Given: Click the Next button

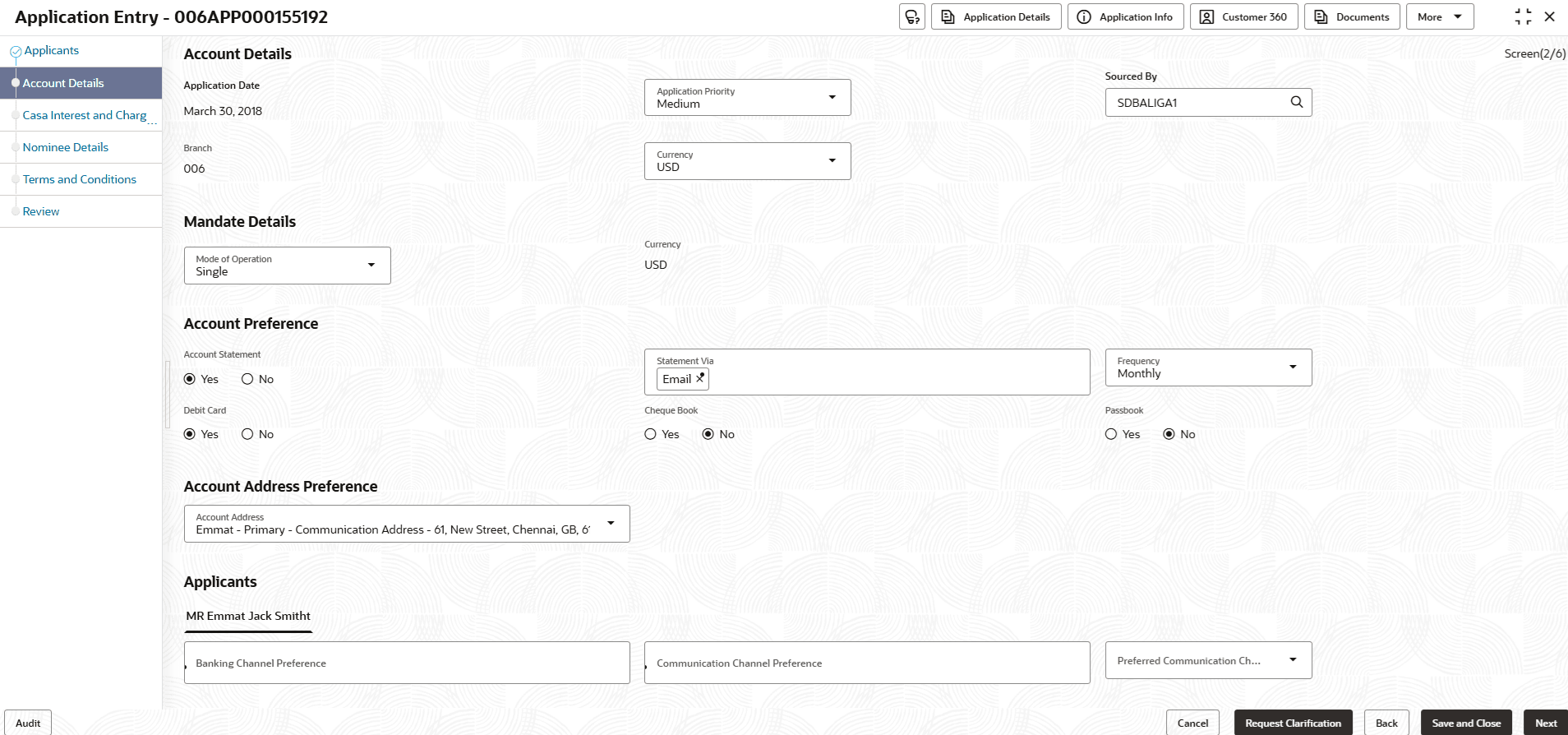Looking at the screenshot, I should point(1546,723).
